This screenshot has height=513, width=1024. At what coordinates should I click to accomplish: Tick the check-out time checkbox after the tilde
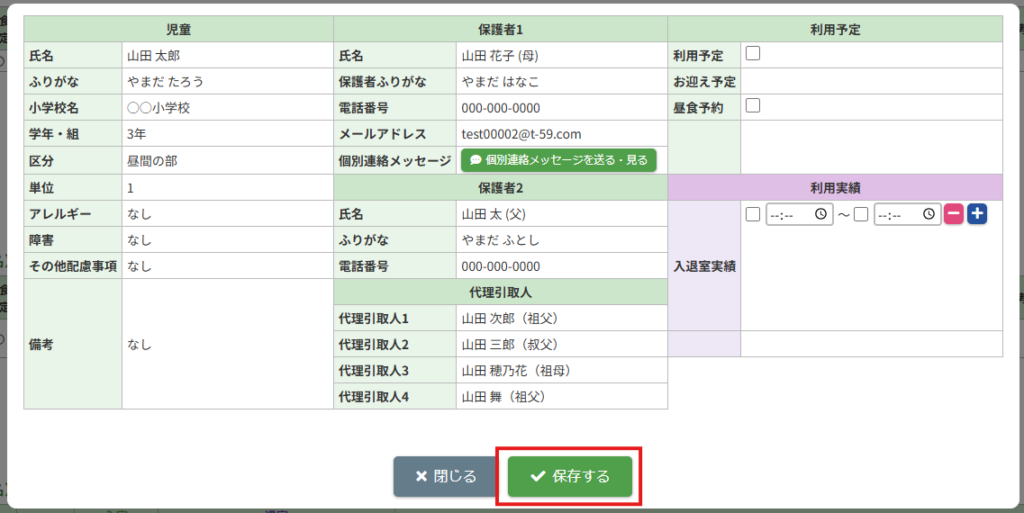click(861, 214)
